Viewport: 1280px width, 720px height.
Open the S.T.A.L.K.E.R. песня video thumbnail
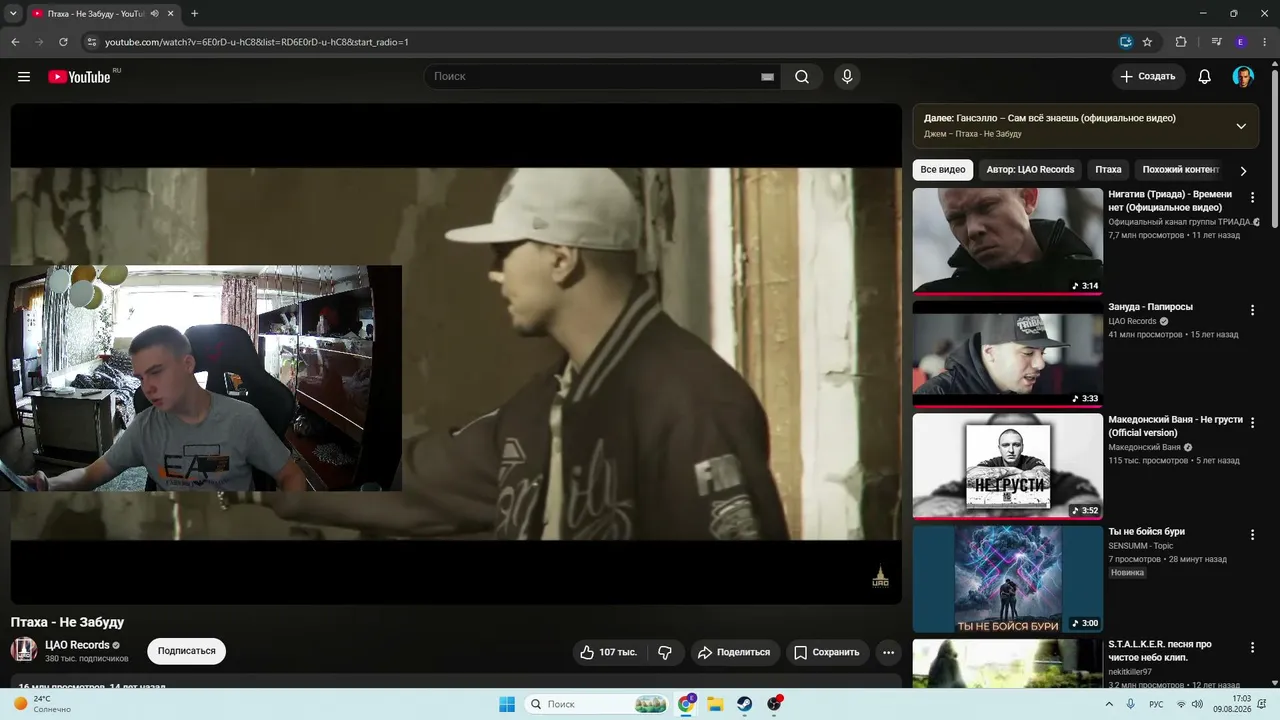(x=1008, y=664)
